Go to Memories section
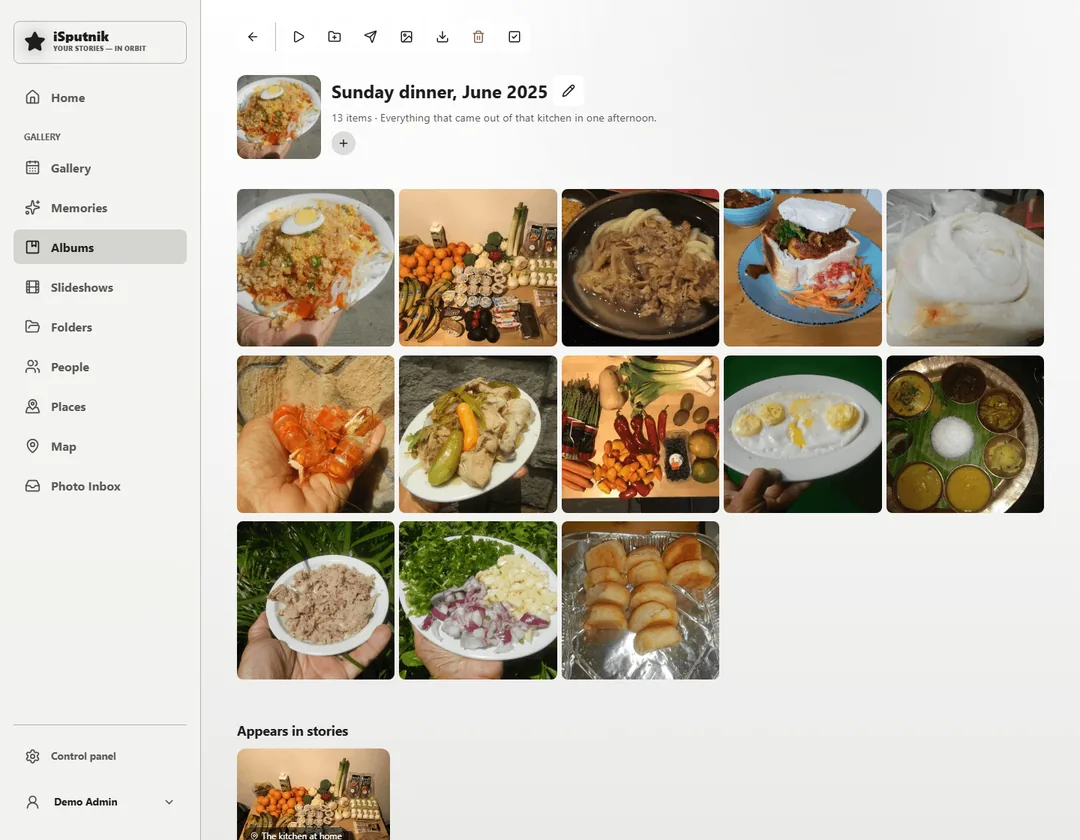1080x840 pixels. [100, 208]
